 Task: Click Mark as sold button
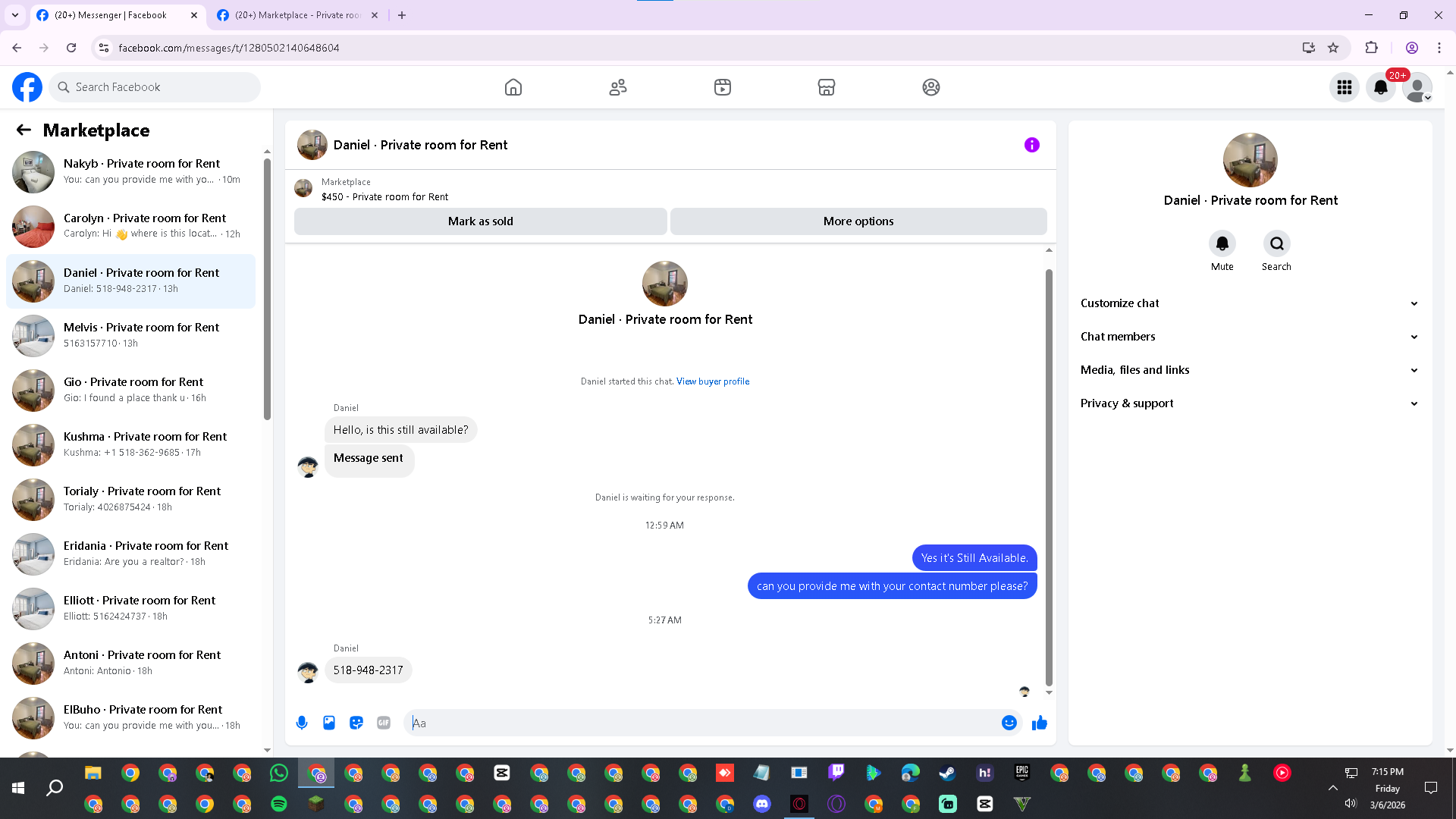click(480, 221)
